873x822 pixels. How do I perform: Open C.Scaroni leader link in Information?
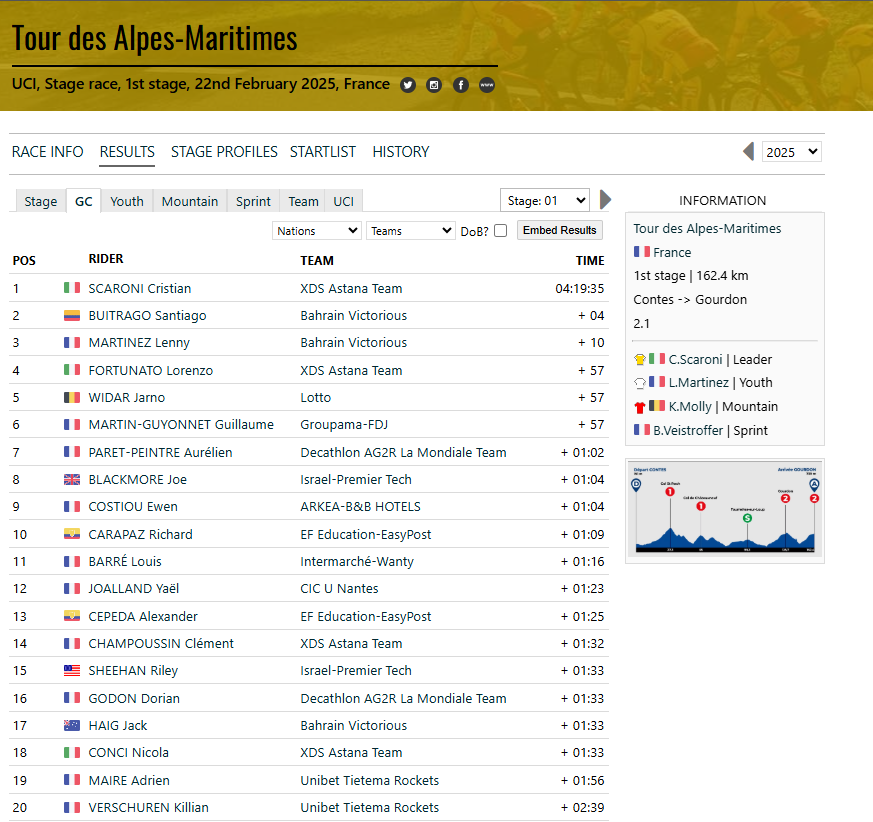click(x=695, y=359)
